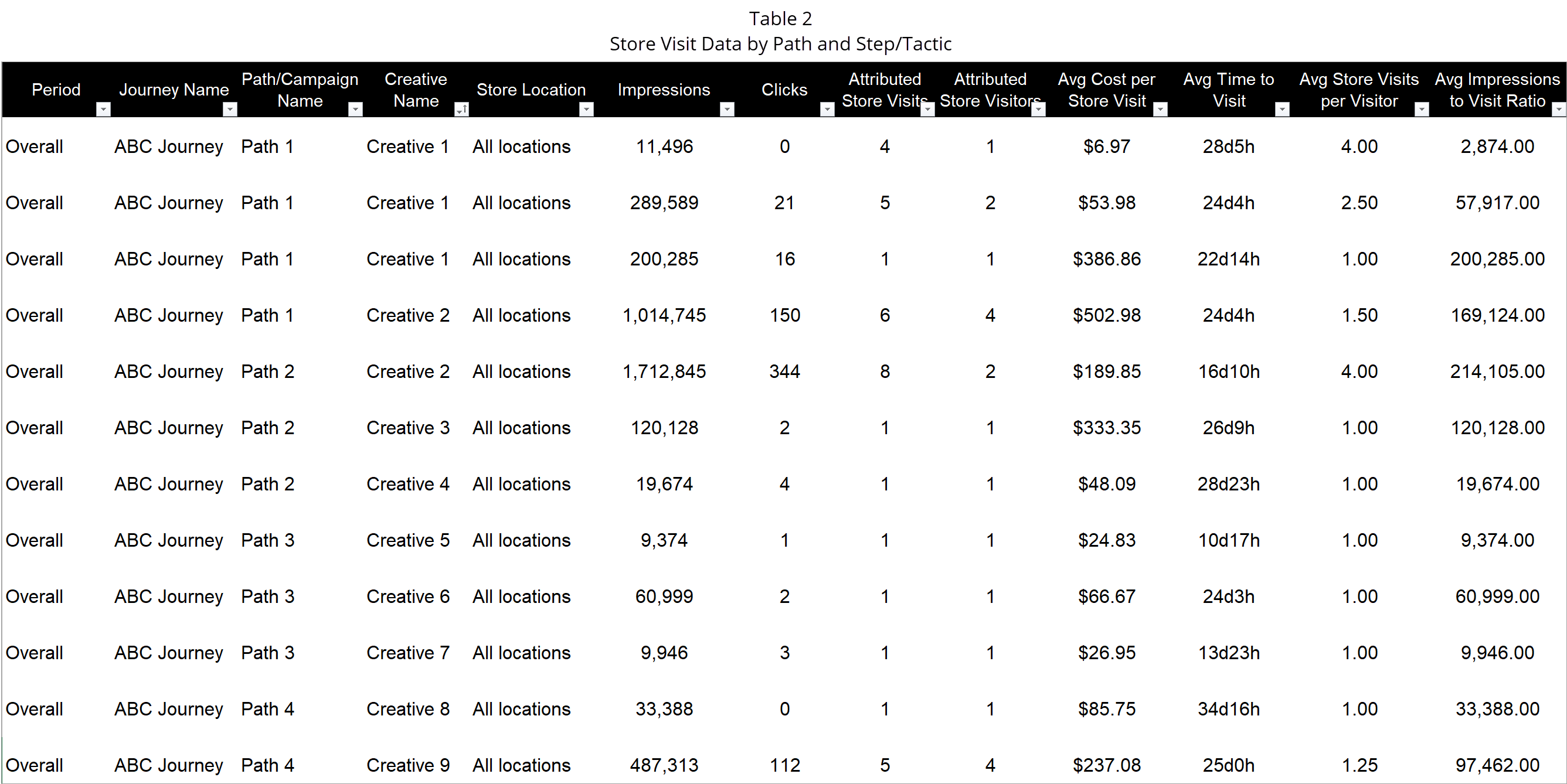Select the 34d16h time to visit cell
The height and width of the screenshot is (784, 1567).
coord(1228,708)
